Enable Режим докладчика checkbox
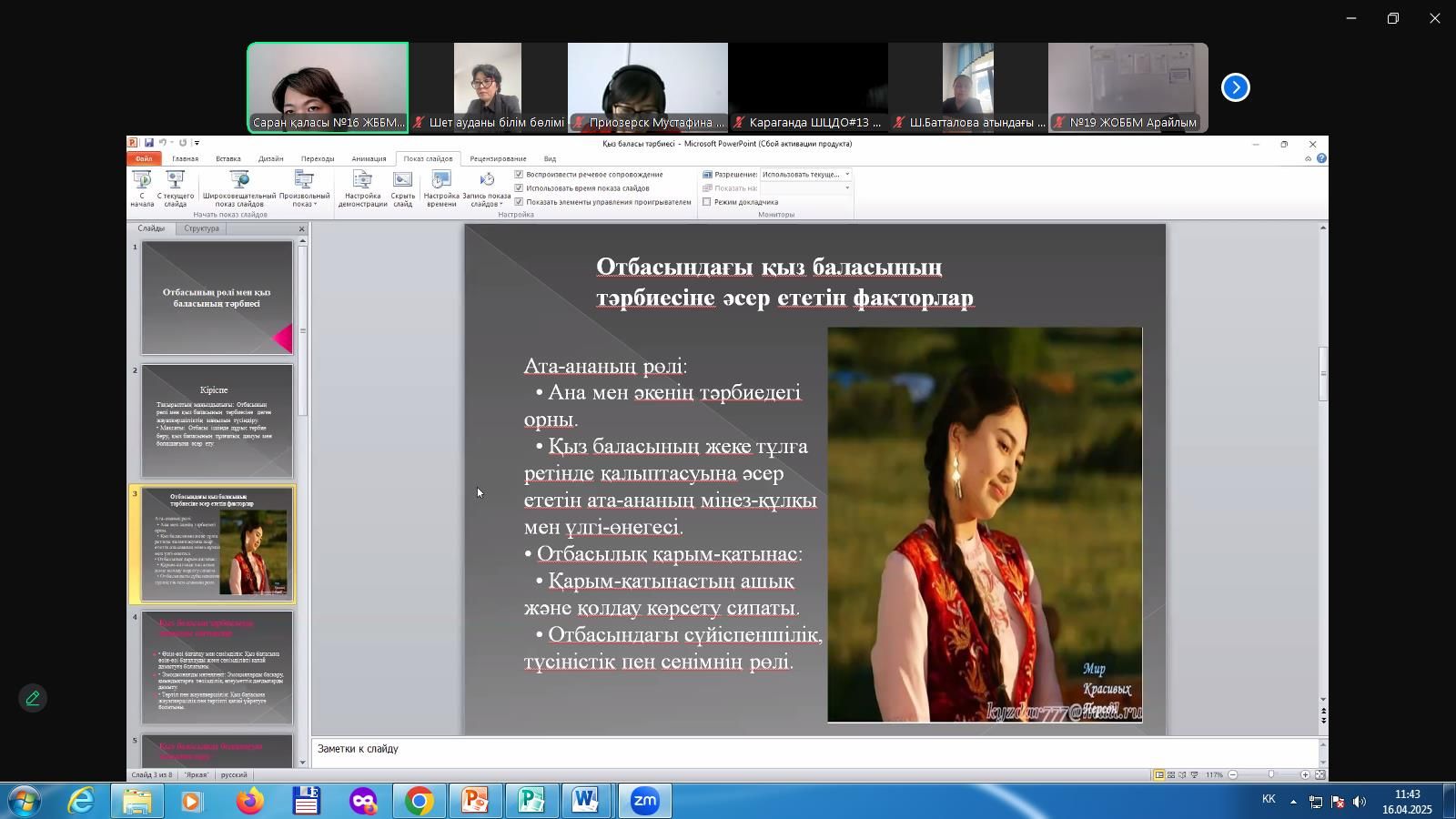Screen dimensions: 1456x819 pyautogui.click(x=707, y=202)
